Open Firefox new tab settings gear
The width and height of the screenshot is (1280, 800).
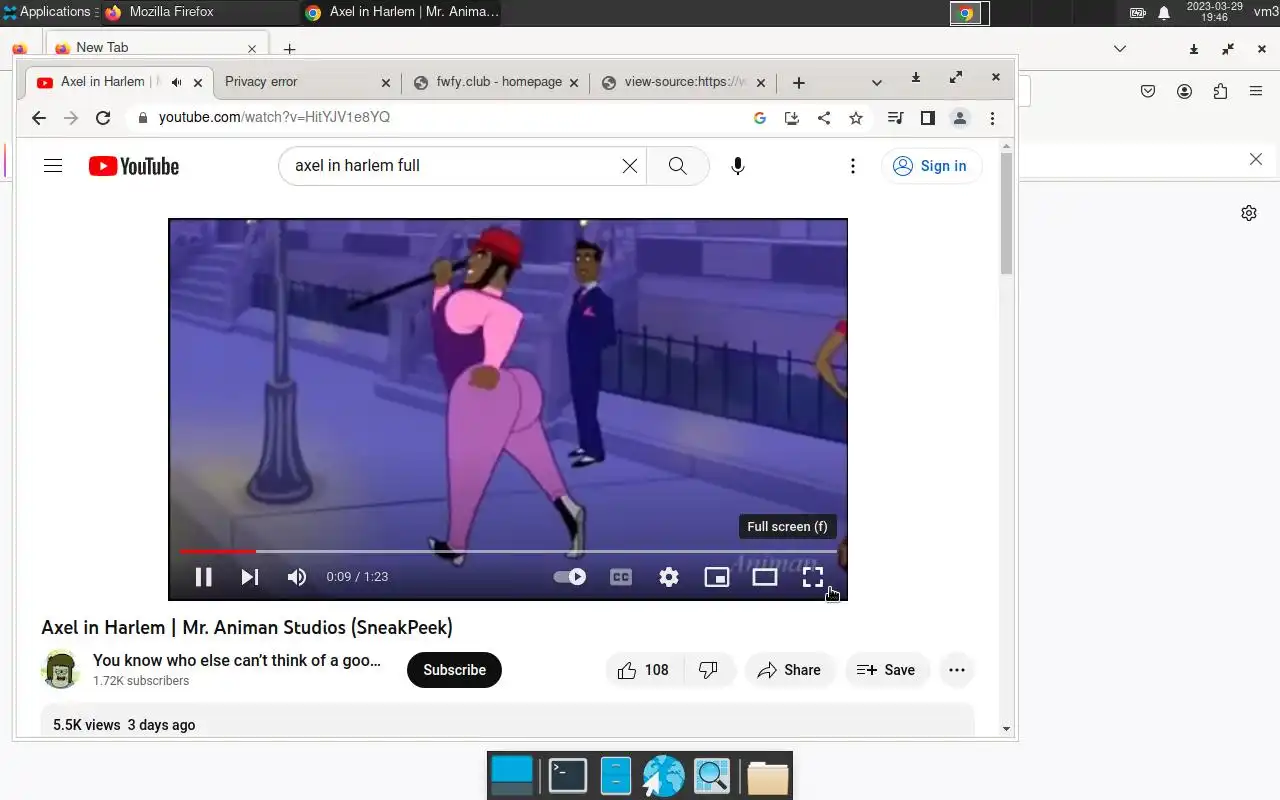1249,213
